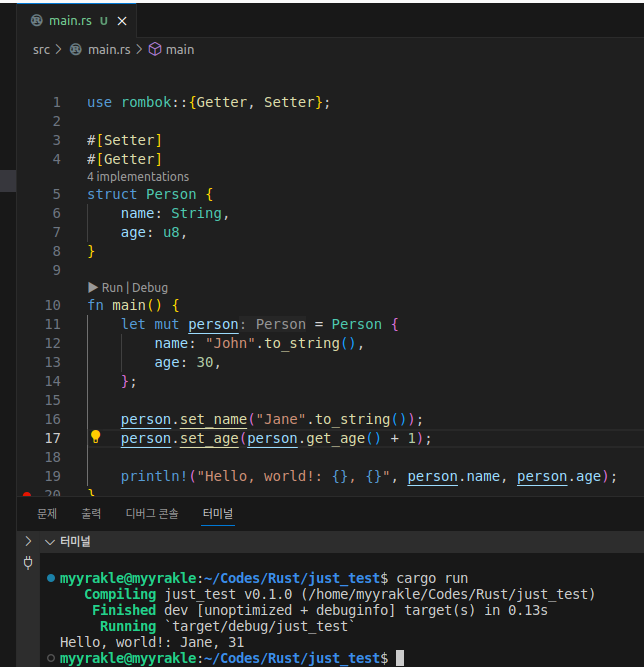The image size is (644, 667).
Task: Open the 디버그 콘솔 panel tab
Action: 151,513
